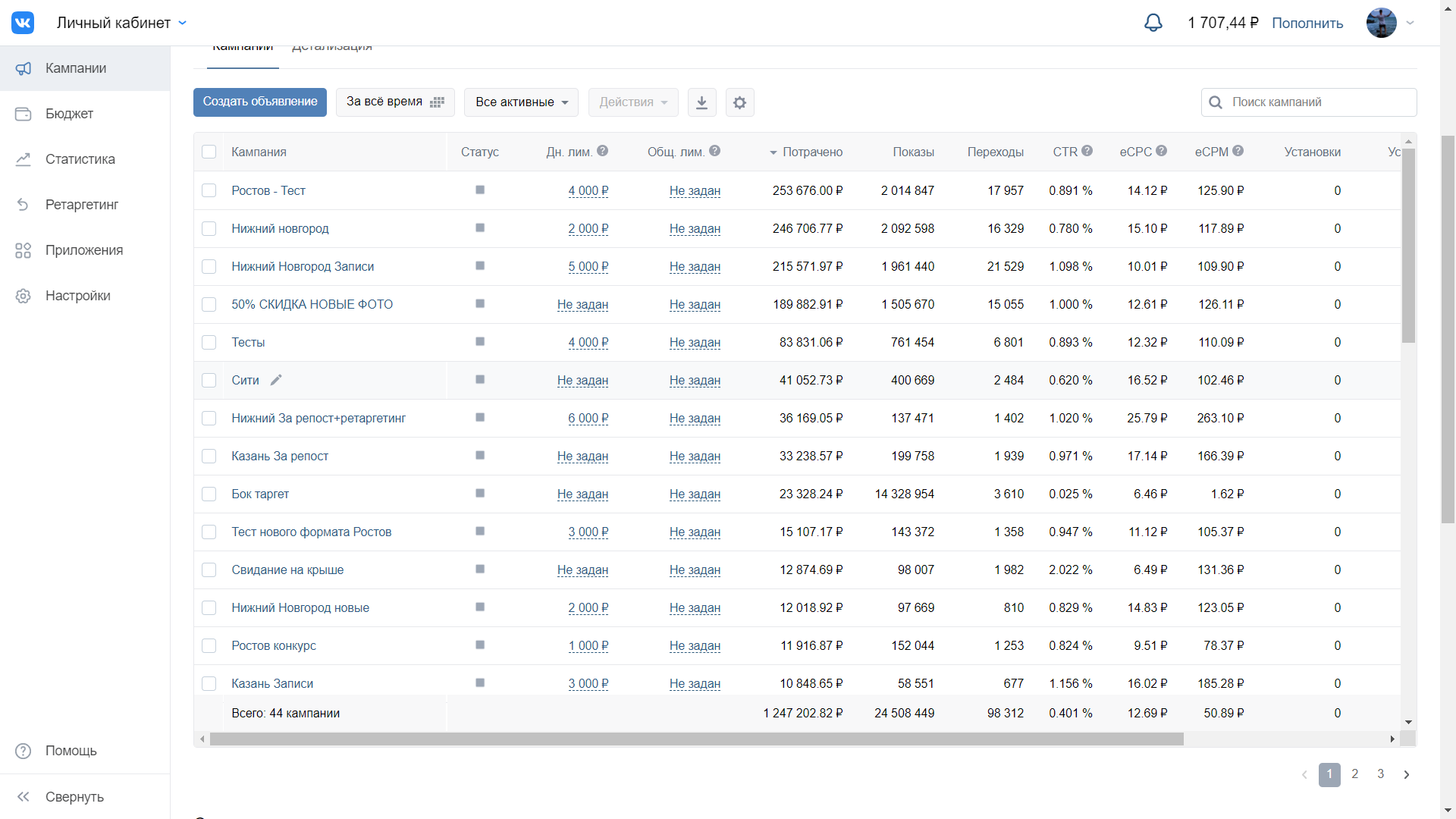This screenshot has width=1456, height=819.
Task: Click the download statistics icon
Action: point(701,102)
